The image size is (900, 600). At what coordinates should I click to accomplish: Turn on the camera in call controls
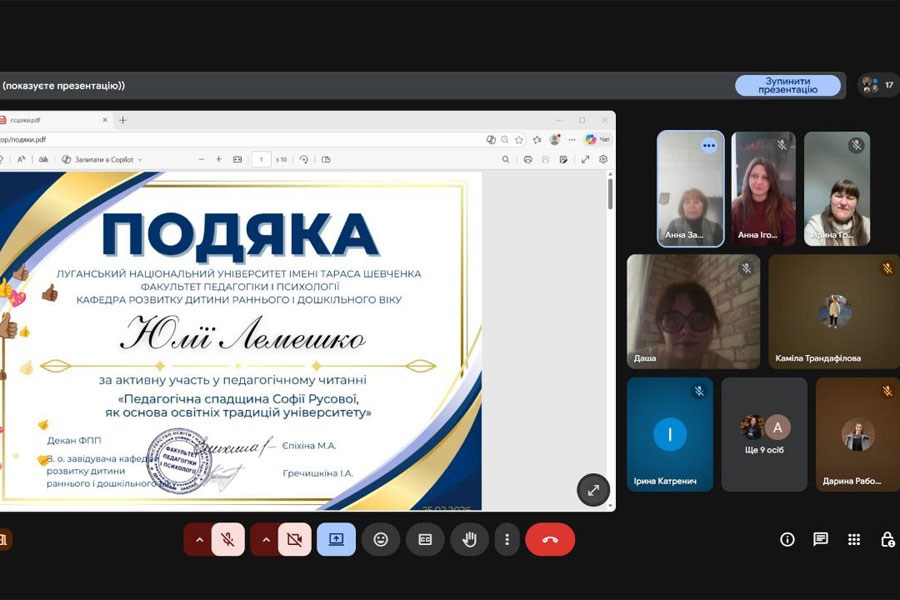coord(294,540)
